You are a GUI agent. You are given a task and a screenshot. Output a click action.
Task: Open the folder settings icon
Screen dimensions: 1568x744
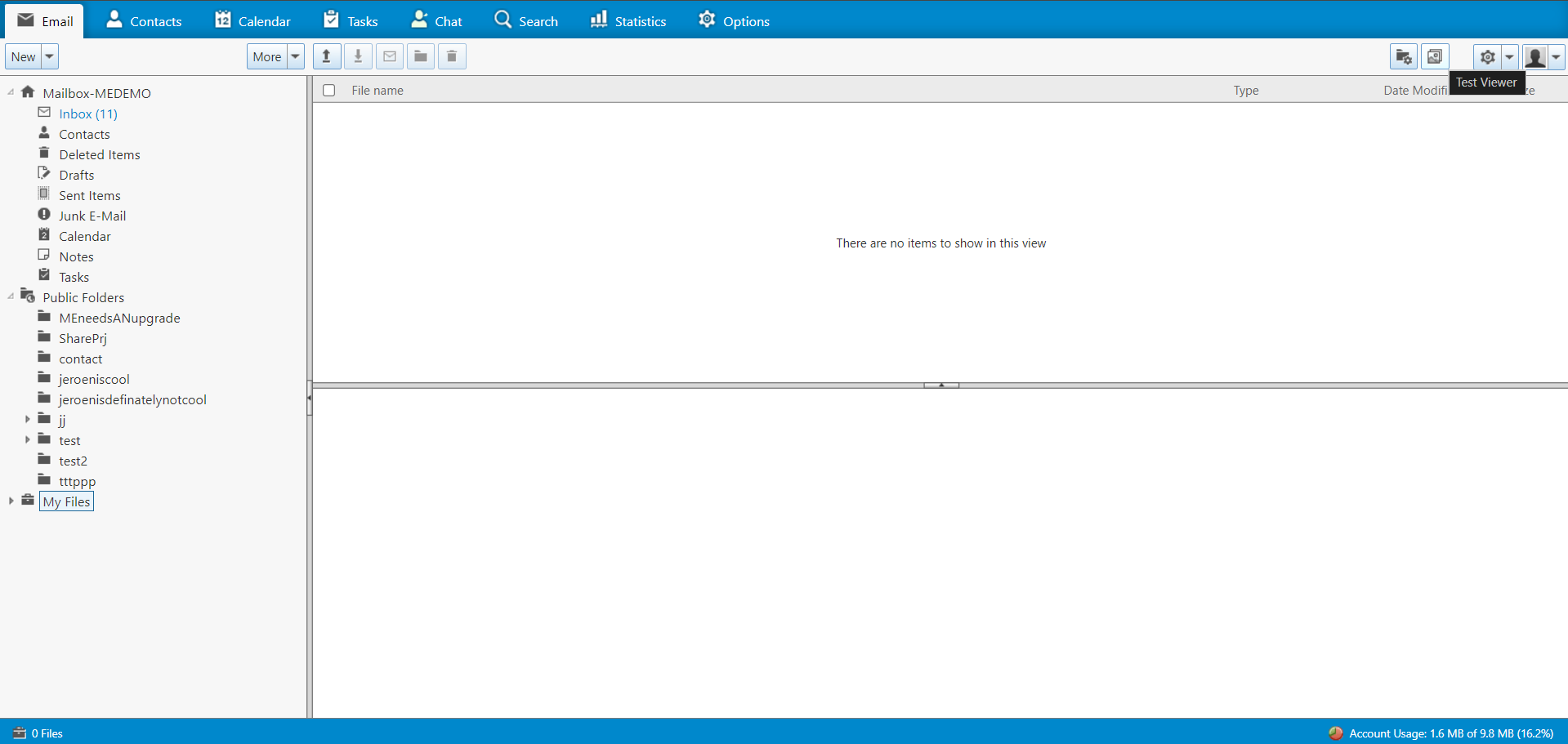click(x=1403, y=56)
